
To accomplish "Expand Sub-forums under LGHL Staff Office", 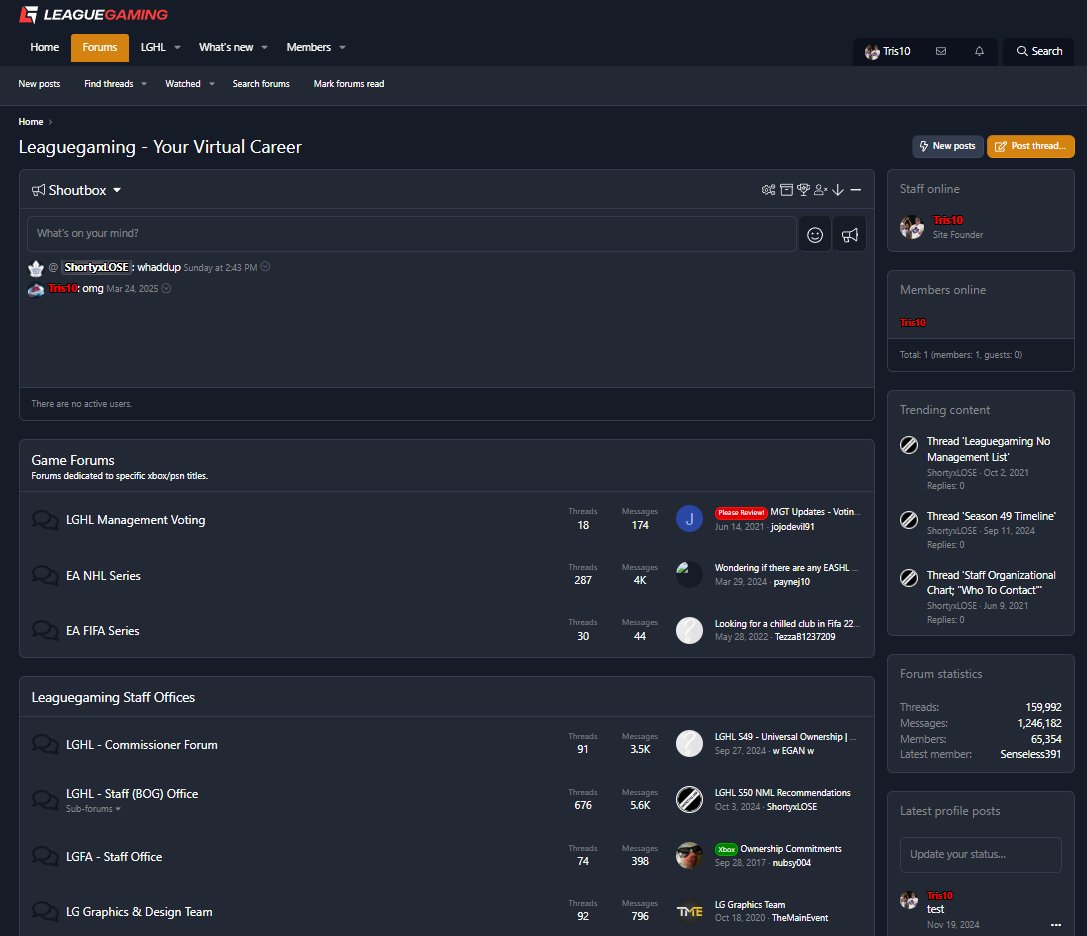I will tap(93, 809).
